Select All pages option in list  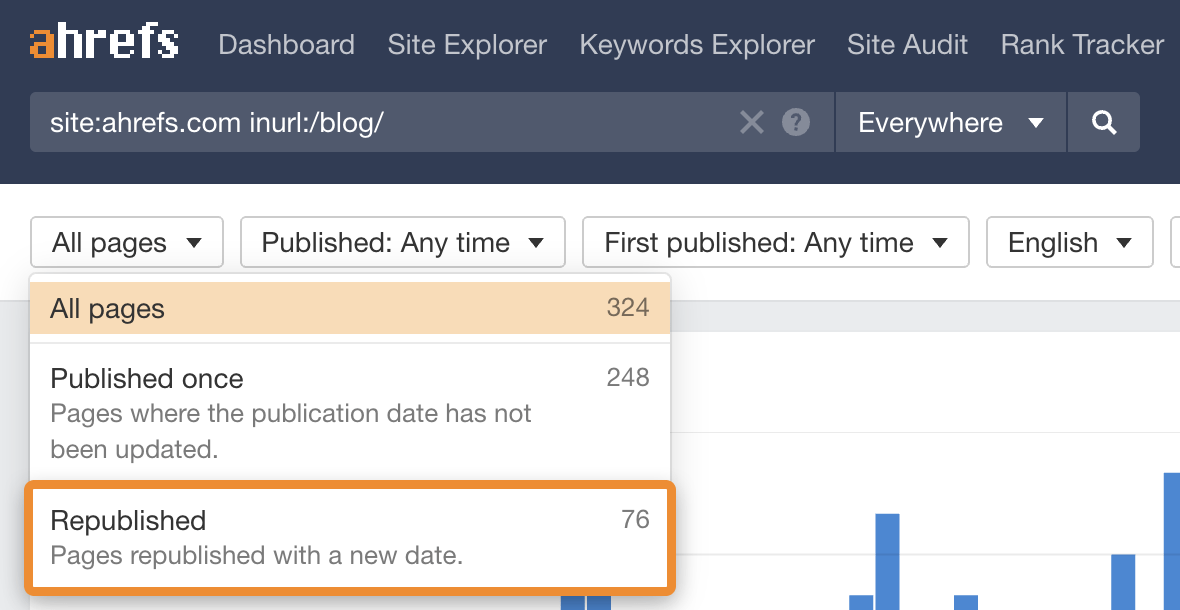pos(350,308)
